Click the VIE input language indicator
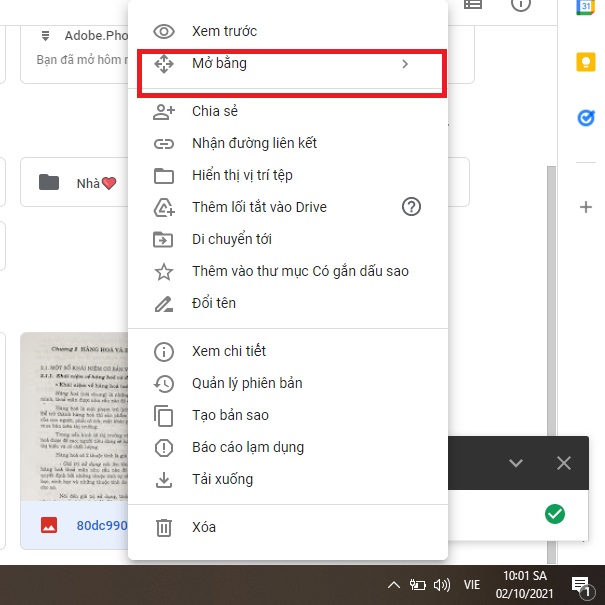Image resolution: width=605 pixels, height=605 pixels. point(472,585)
